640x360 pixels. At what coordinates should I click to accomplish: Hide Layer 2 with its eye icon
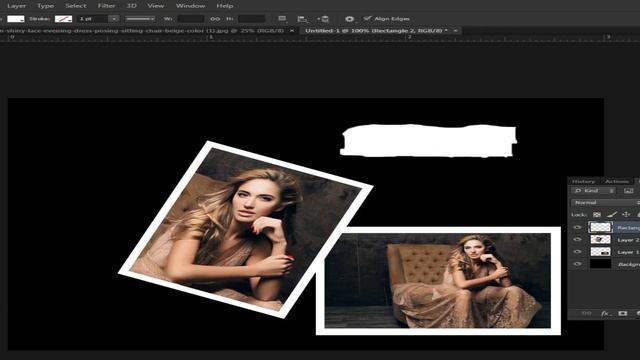tap(577, 240)
